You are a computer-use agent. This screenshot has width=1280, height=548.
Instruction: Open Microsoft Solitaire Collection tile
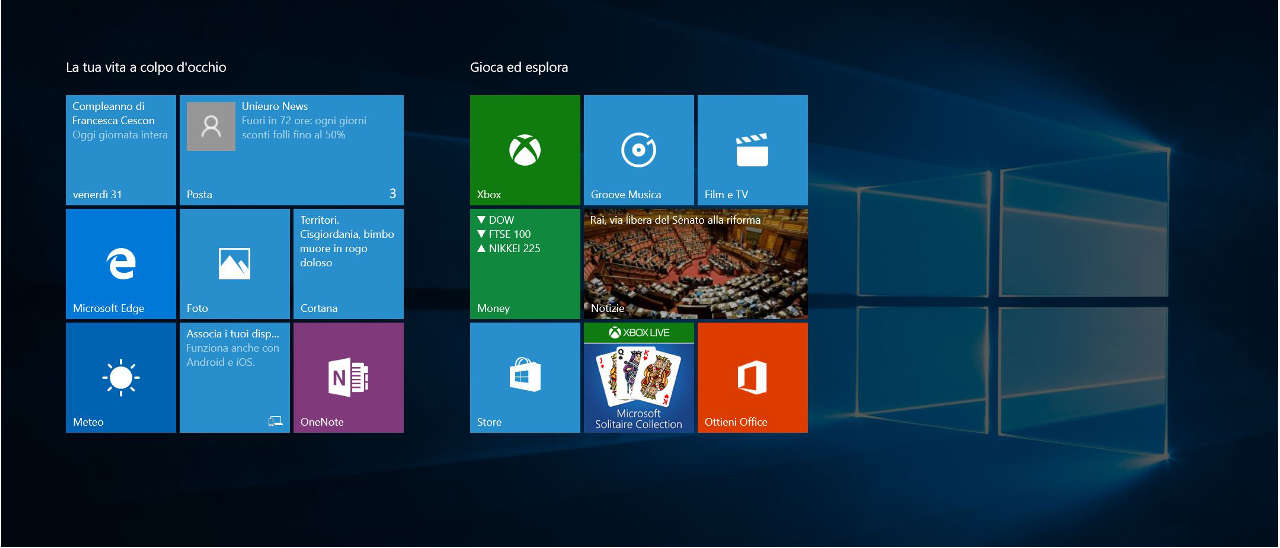[639, 378]
